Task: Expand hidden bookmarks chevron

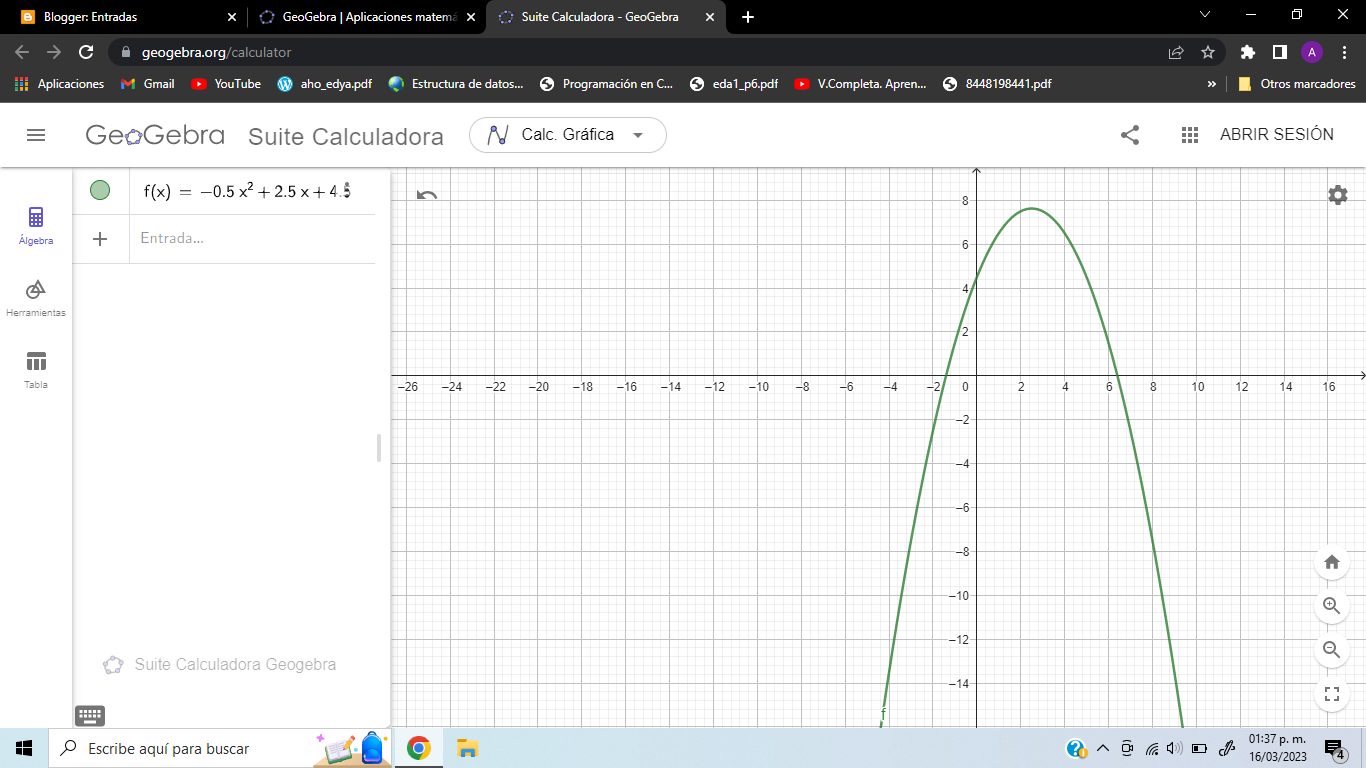Action: click(x=1212, y=84)
